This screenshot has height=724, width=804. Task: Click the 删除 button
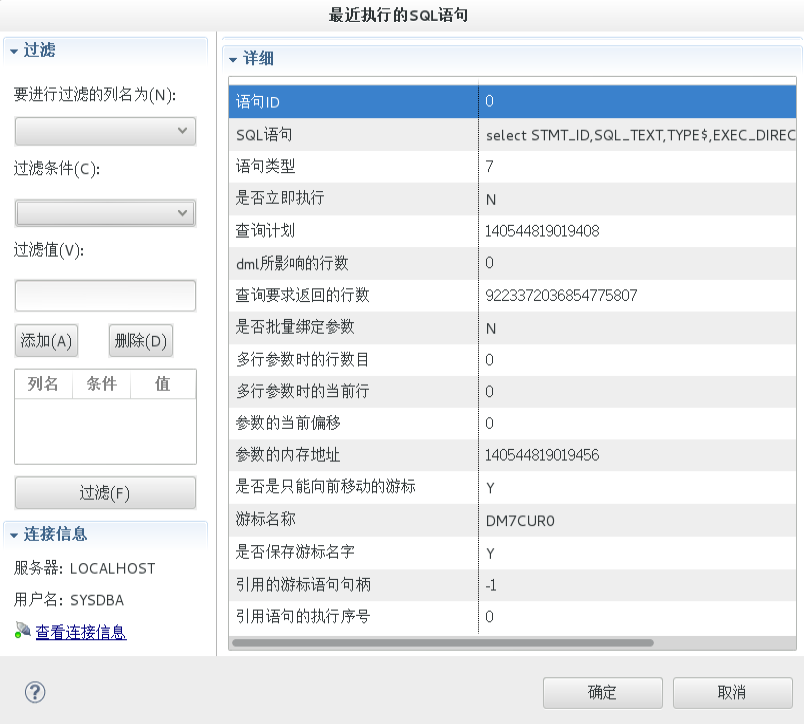tap(142, 340)
